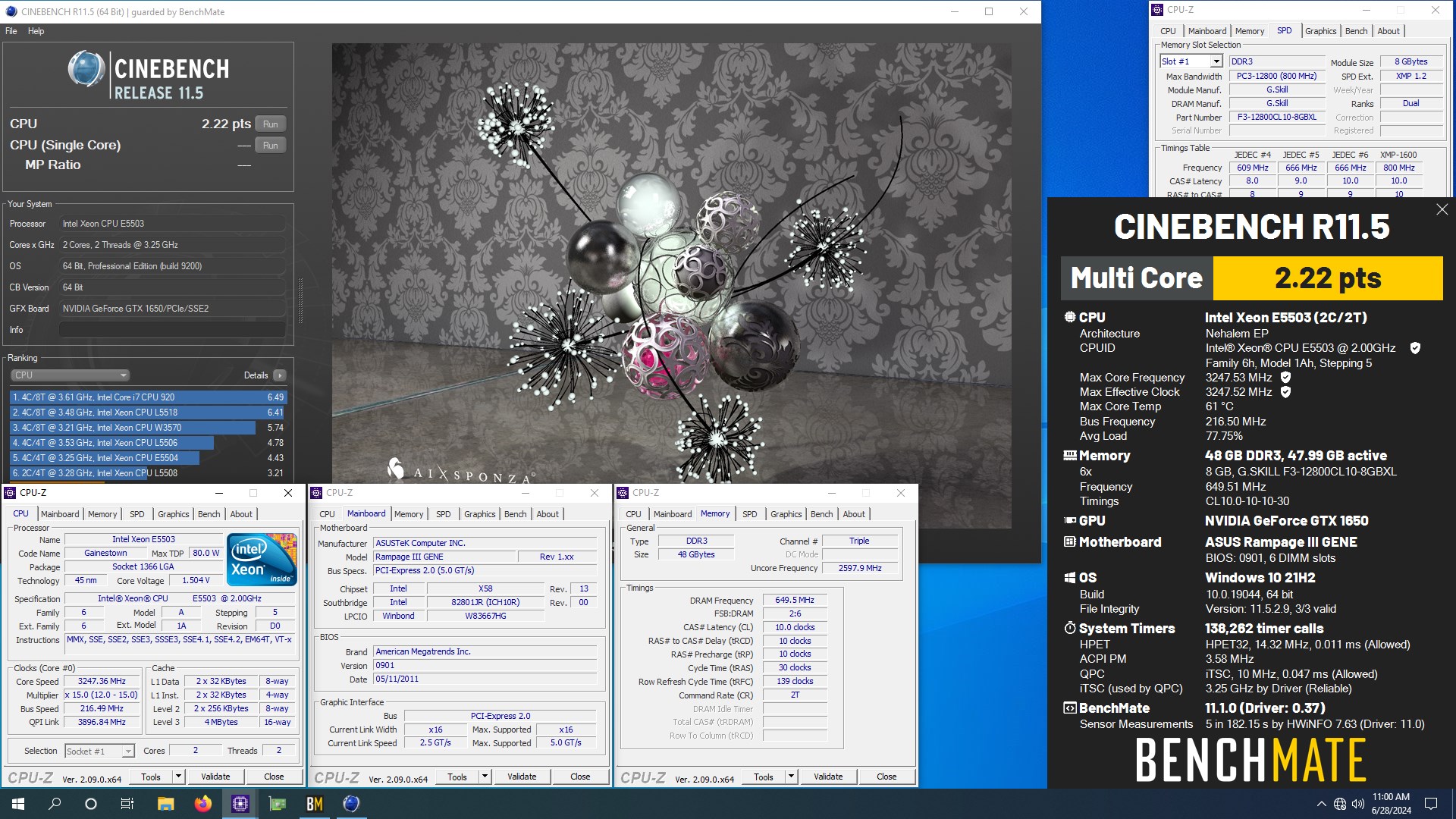
Task: Switch to Cinebench taskbar icon
Action: click(351, 804)
